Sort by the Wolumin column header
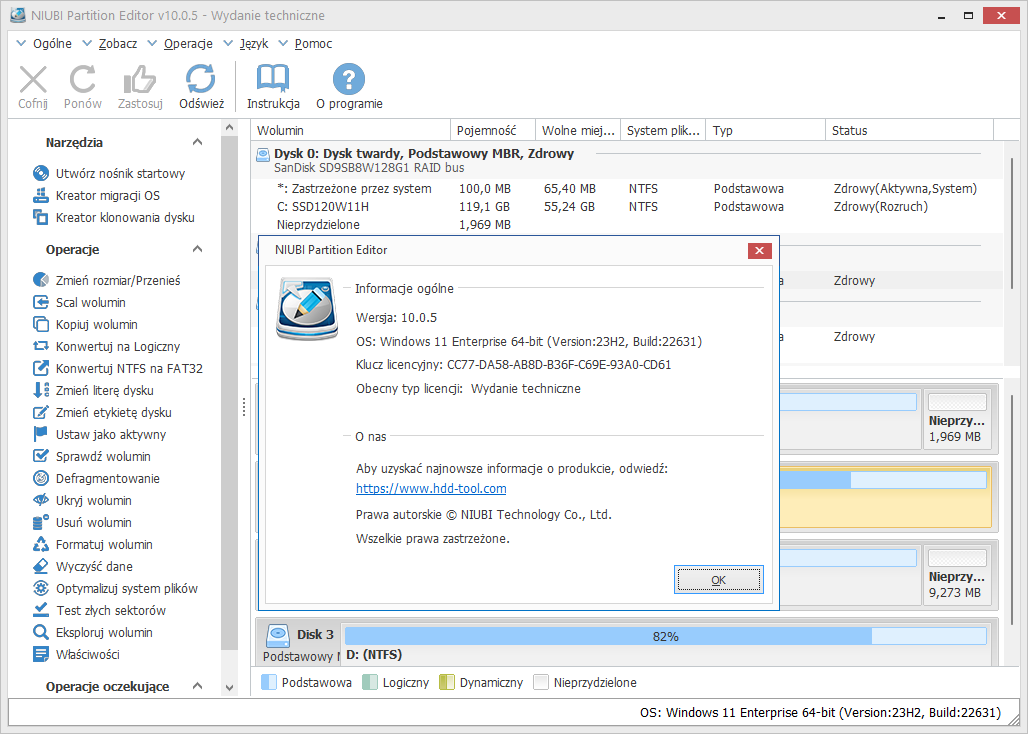The image size is (1028, 734). tap(351, 130)
